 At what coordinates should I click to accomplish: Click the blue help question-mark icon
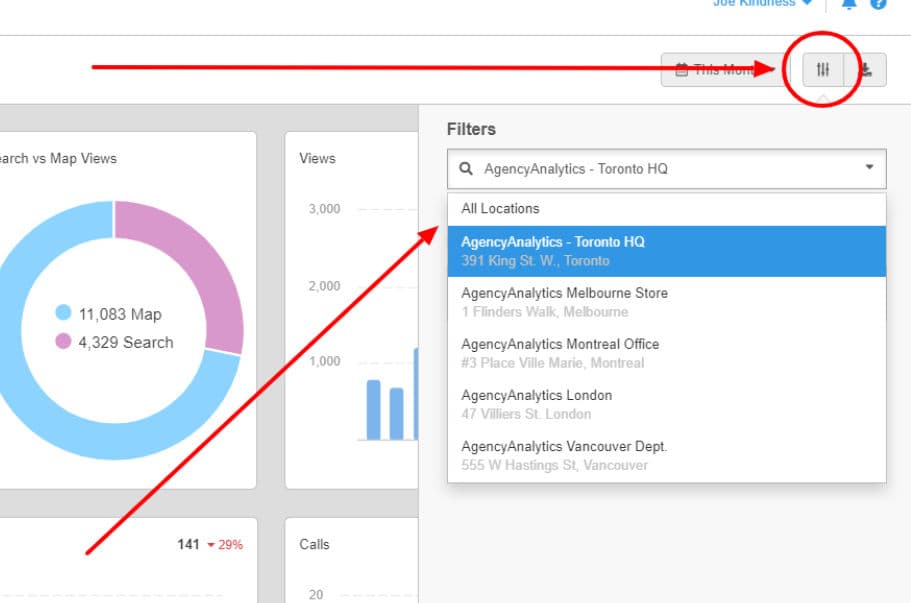point(880,5)
